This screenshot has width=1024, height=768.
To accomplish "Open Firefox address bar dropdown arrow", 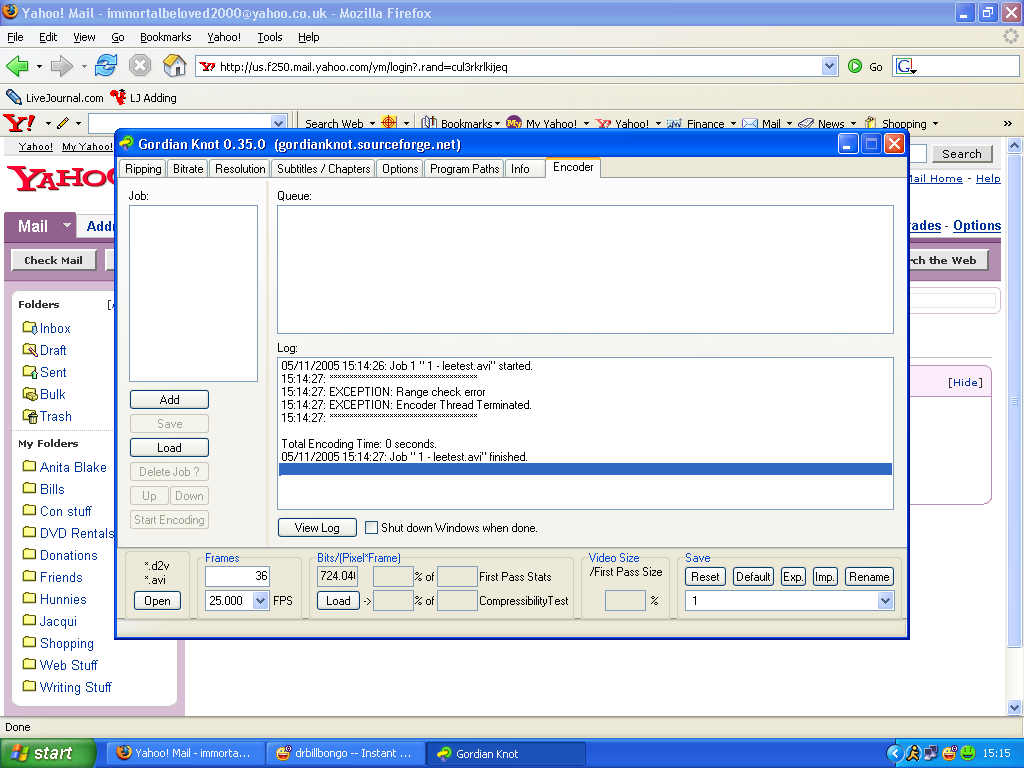I will [x=829, y=66].
